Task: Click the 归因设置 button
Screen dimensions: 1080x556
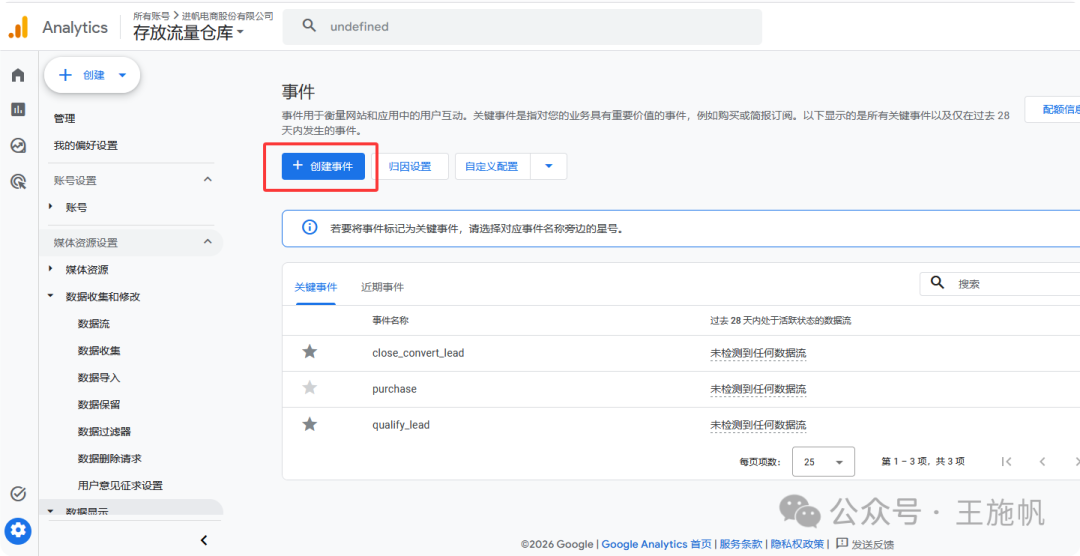Action: pyautogui.click(x=410, y=166)
